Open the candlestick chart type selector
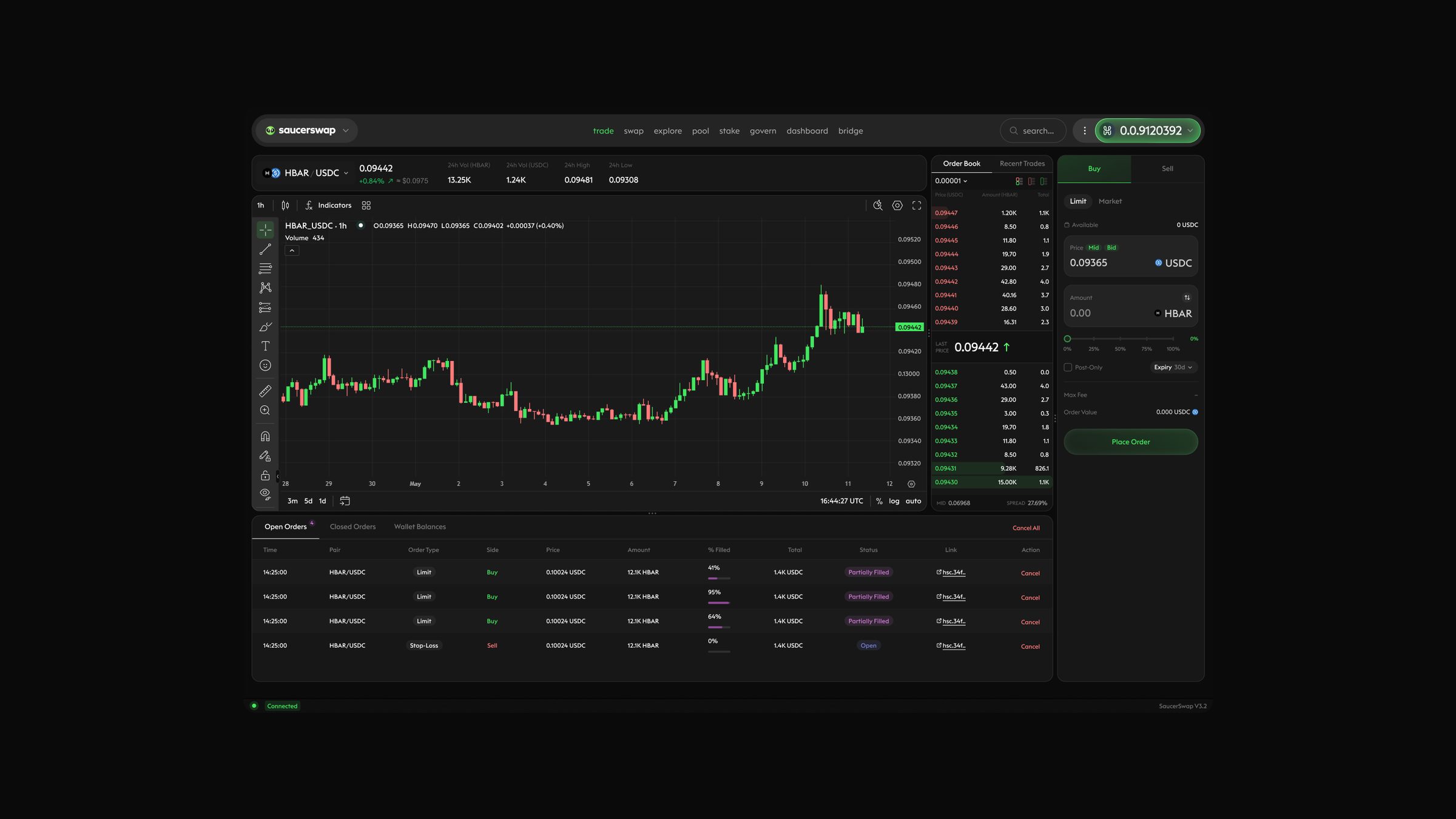 [285, 206]
